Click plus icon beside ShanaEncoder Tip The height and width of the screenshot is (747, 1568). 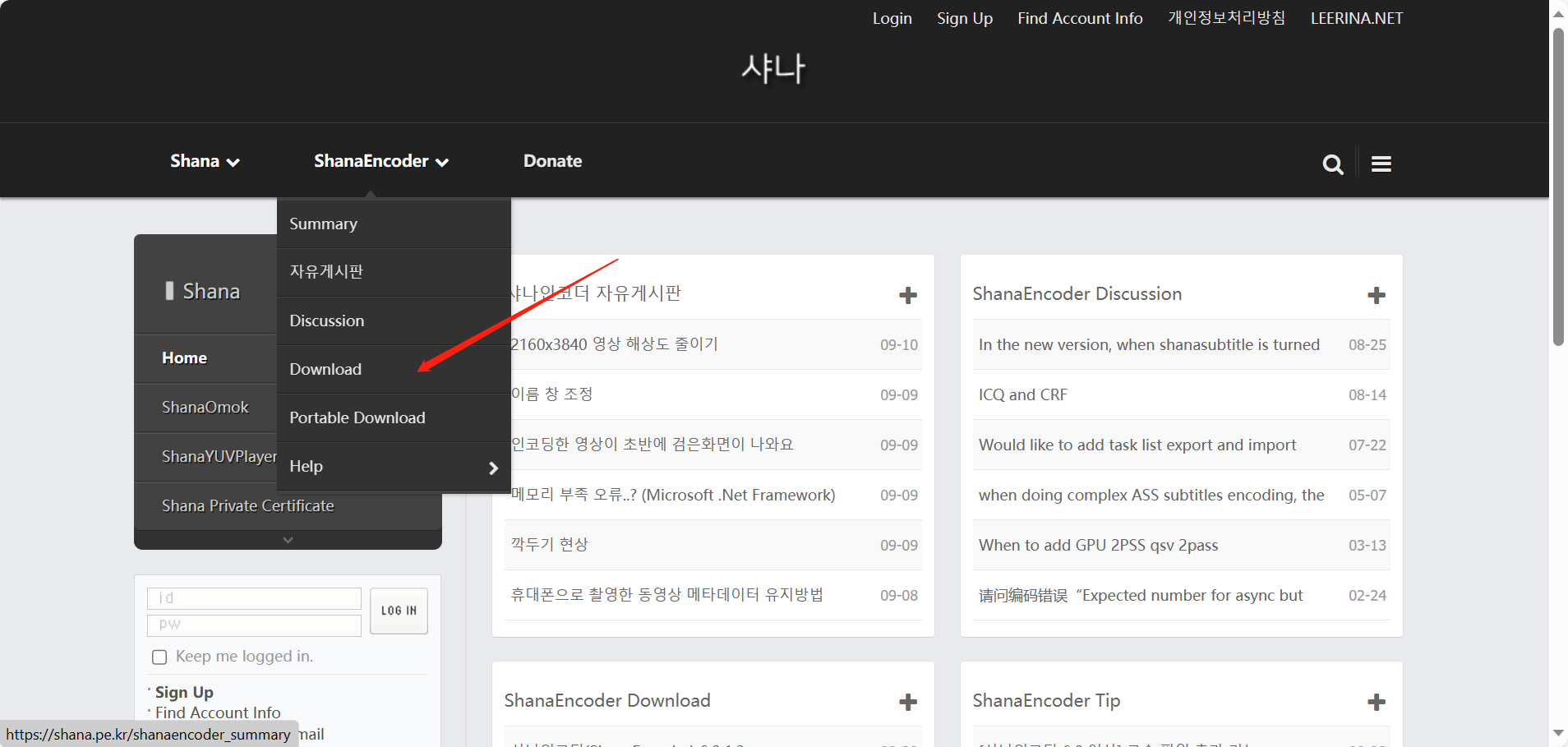coord(1376,702)
